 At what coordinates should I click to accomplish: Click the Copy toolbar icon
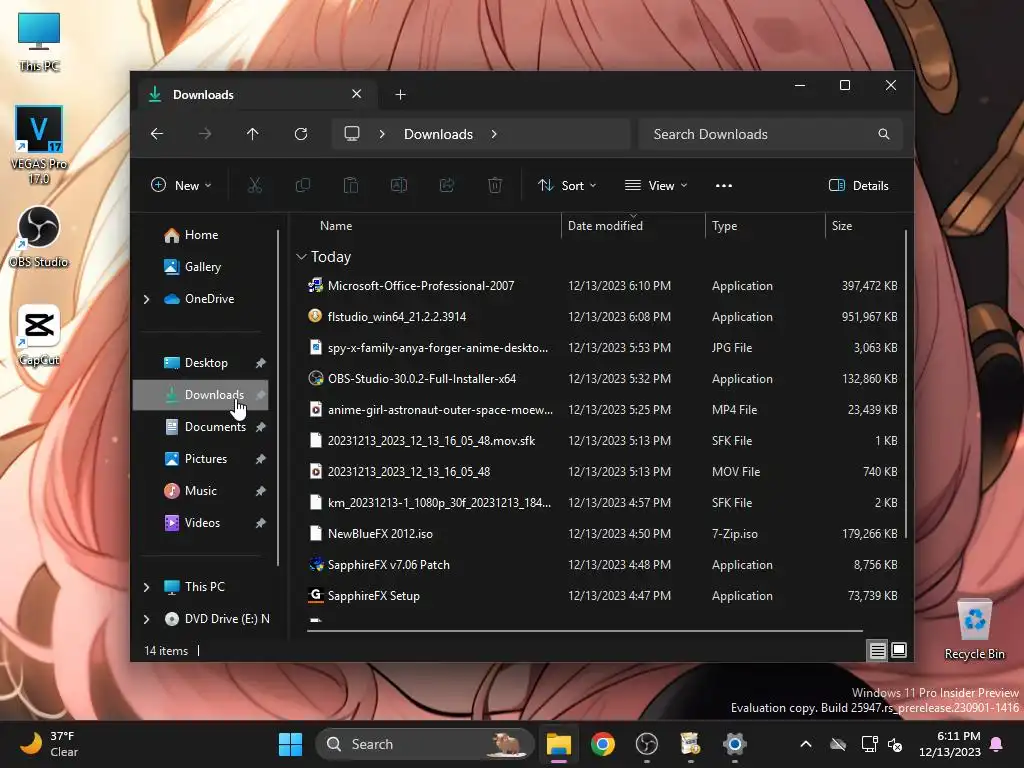[303, 185]
